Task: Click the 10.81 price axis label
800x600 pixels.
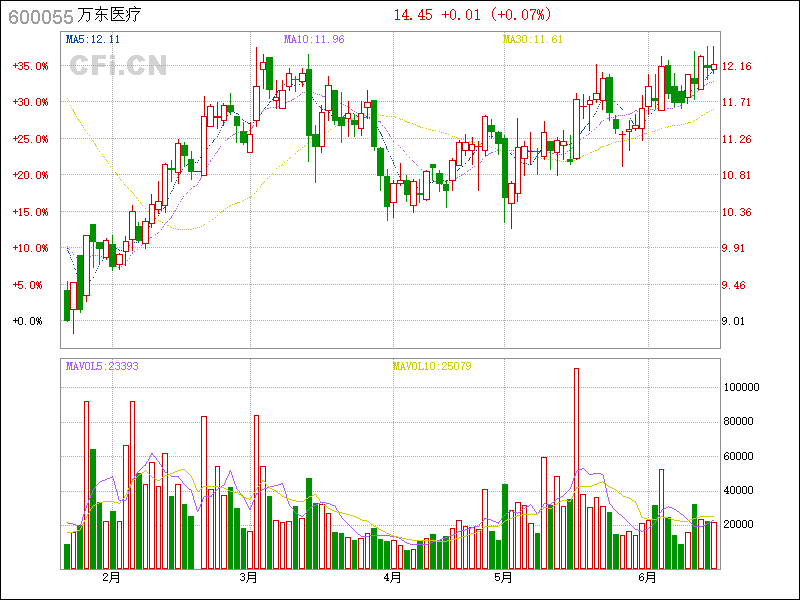Action: [737, 176]
